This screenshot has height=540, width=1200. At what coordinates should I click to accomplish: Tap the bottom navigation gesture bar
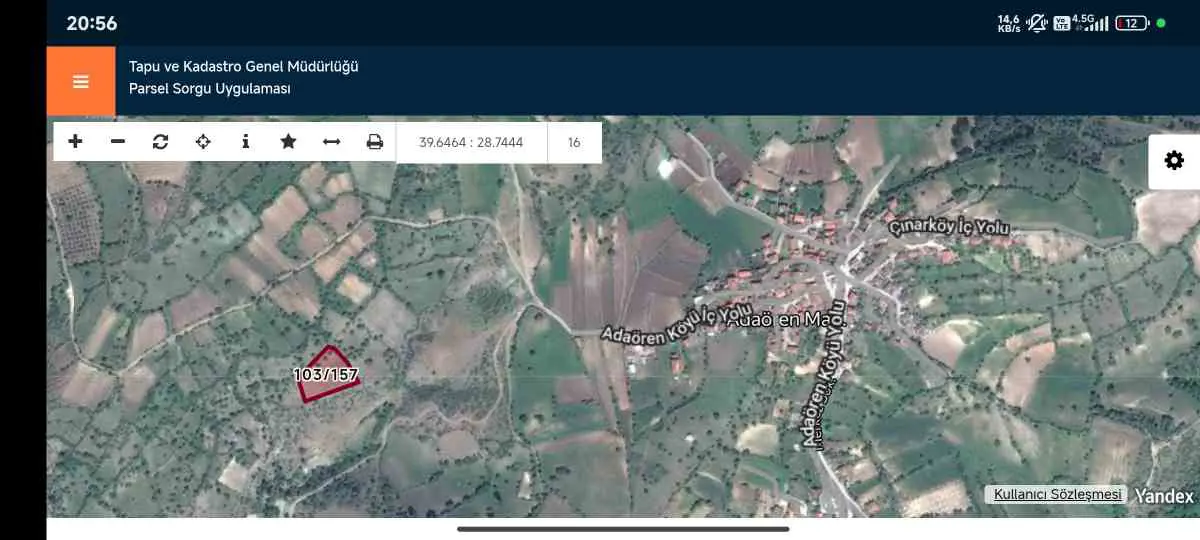coord(623,528)
